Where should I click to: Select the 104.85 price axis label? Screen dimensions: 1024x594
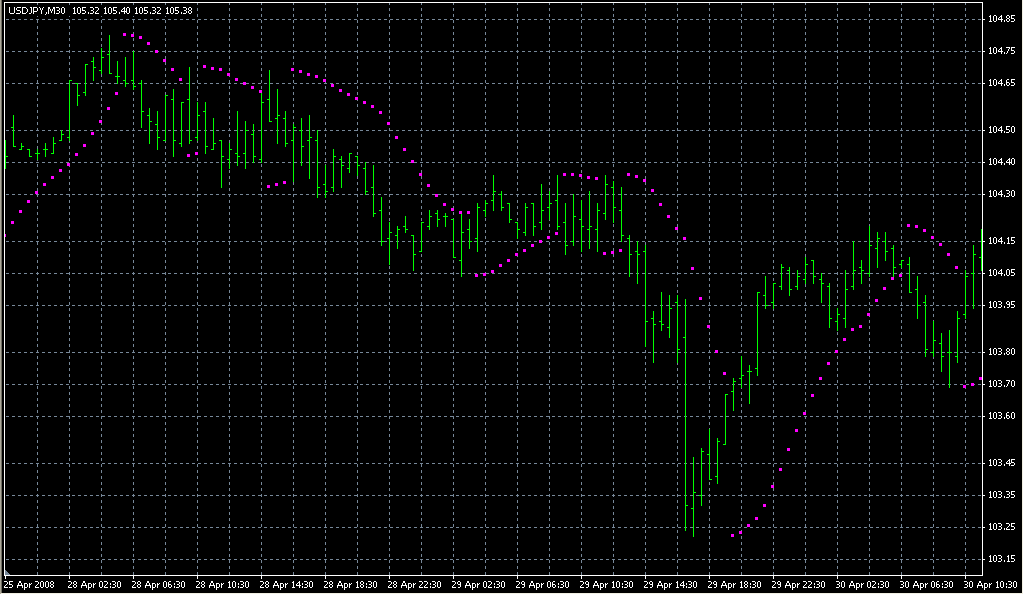(x=1001, y=19)
